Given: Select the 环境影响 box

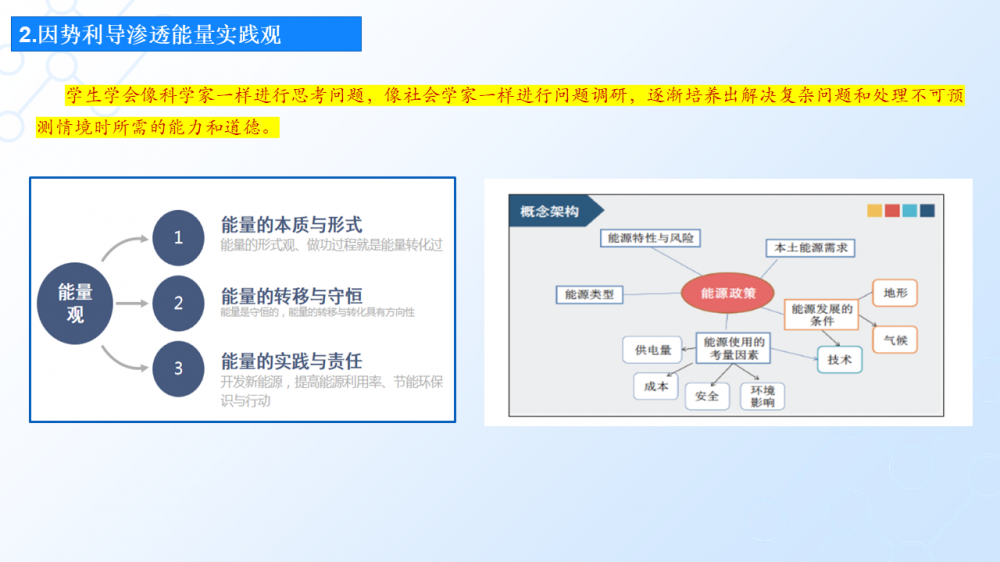Looking at the screenshot, I should (x=762, y=396).
